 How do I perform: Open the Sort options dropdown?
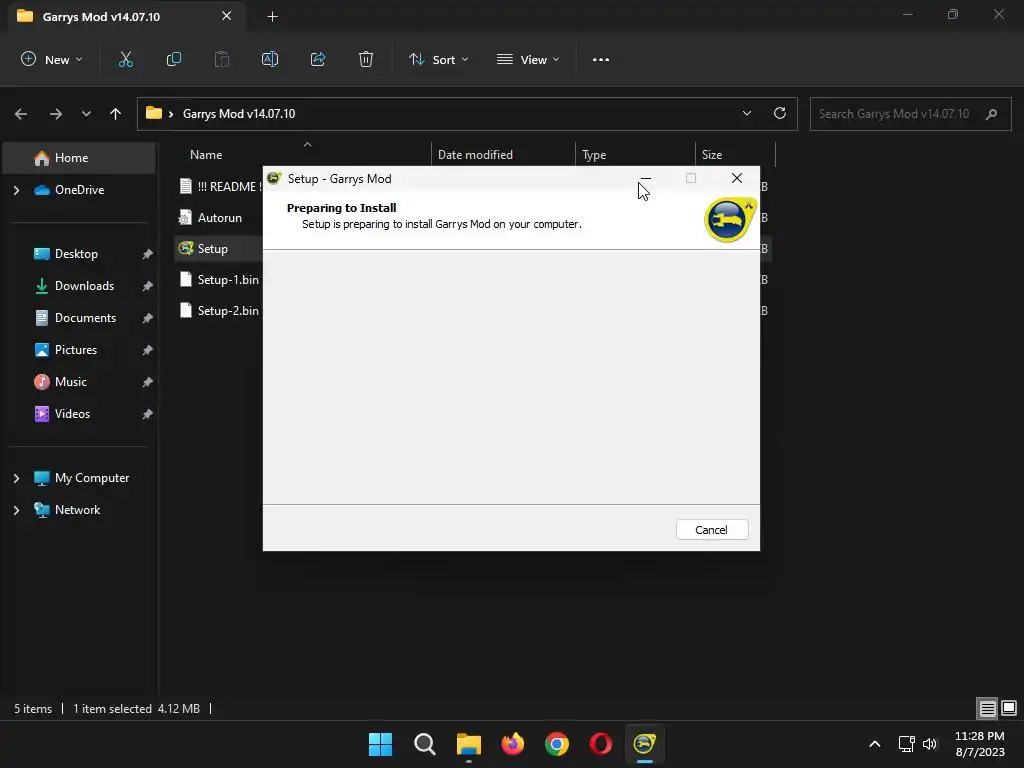click(439, 59)
